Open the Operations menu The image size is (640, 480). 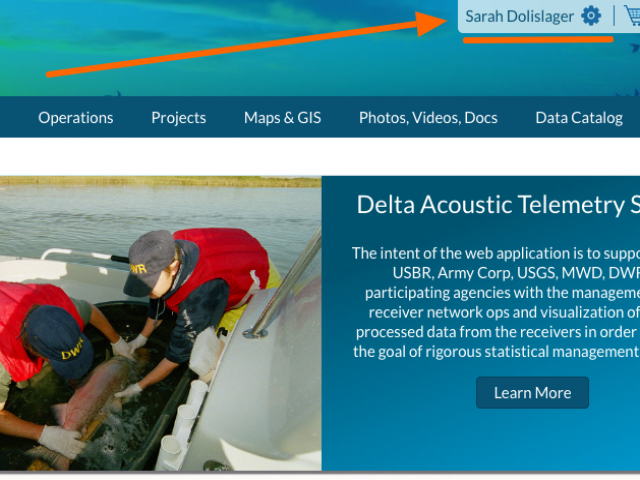[76, 118]
